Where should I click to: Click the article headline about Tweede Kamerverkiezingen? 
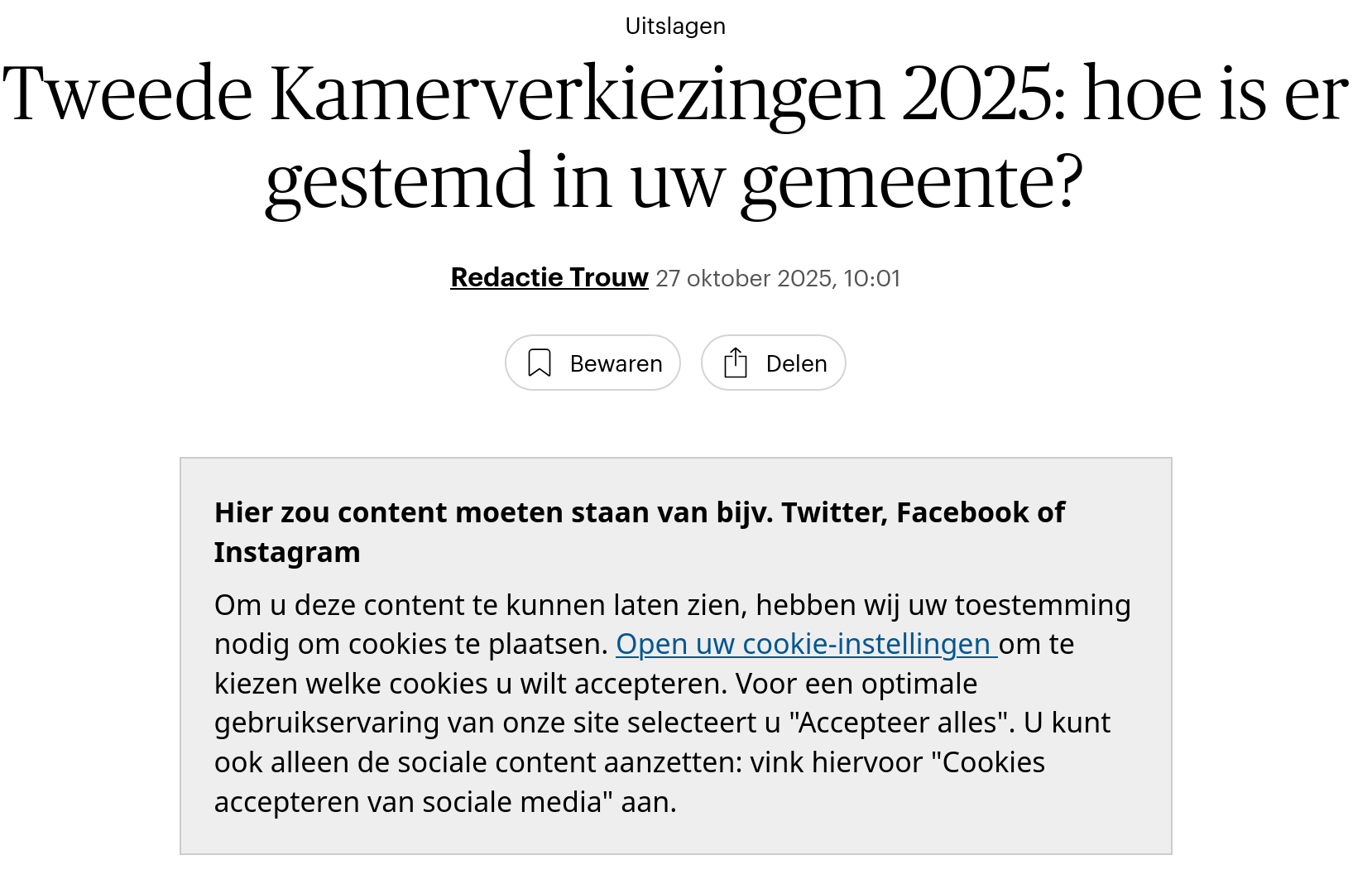(675, 137)
